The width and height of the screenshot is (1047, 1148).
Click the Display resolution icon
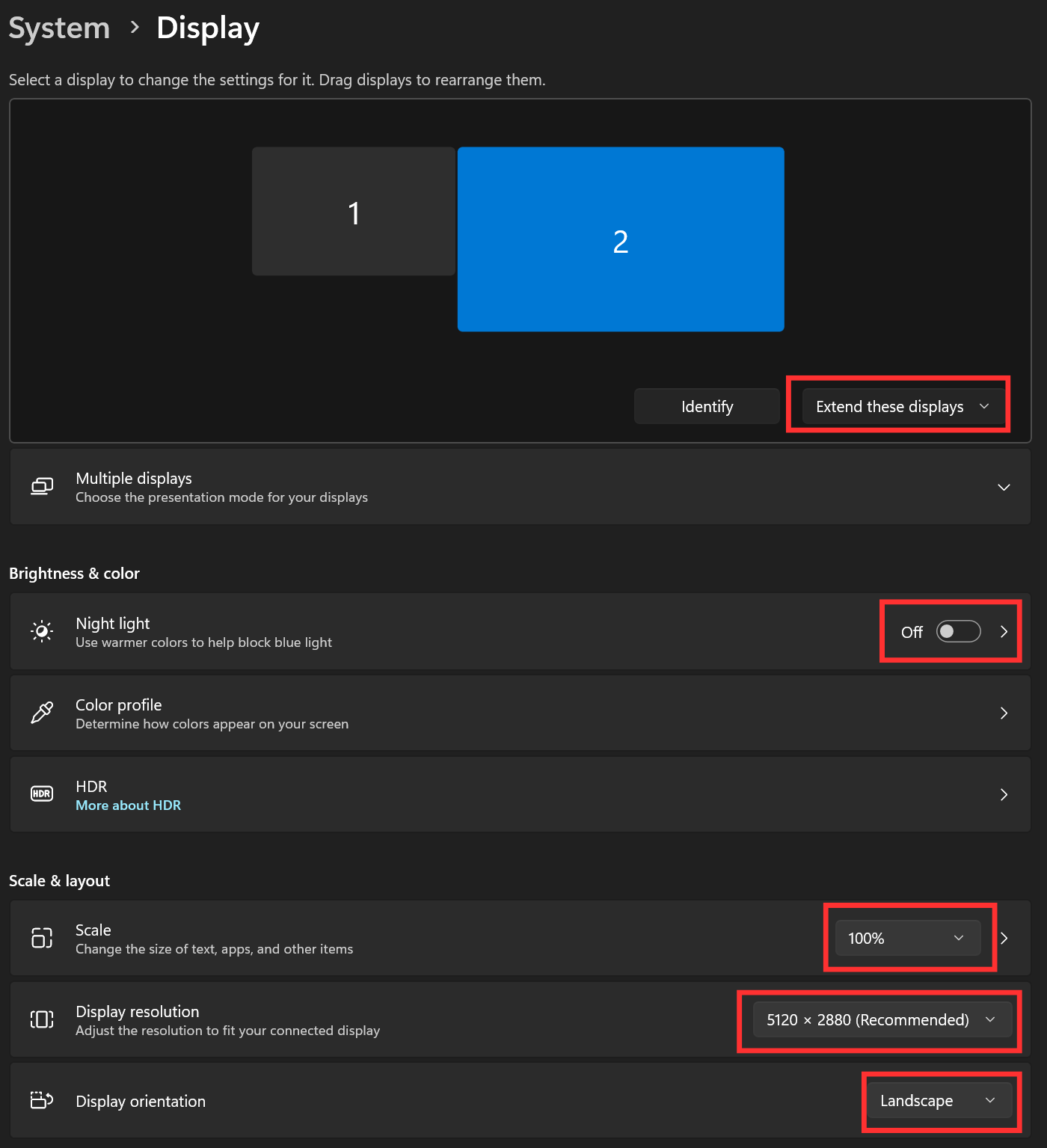[42, 1019]
